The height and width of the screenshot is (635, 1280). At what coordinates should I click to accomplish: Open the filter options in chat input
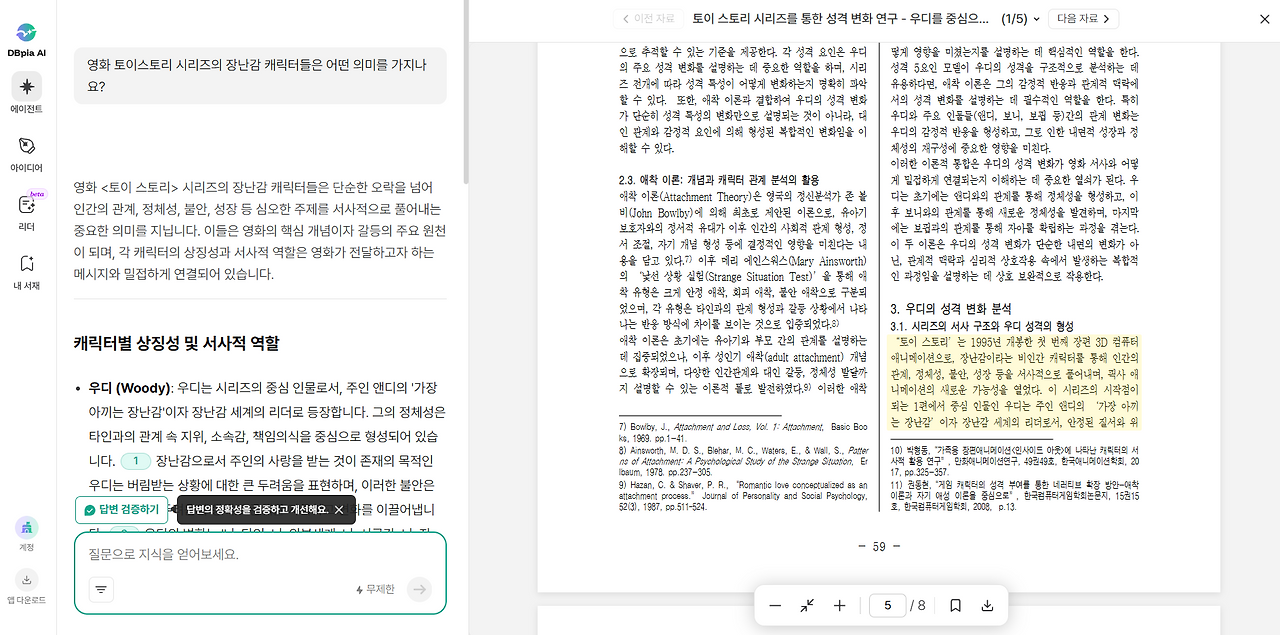tap(101, 590)
